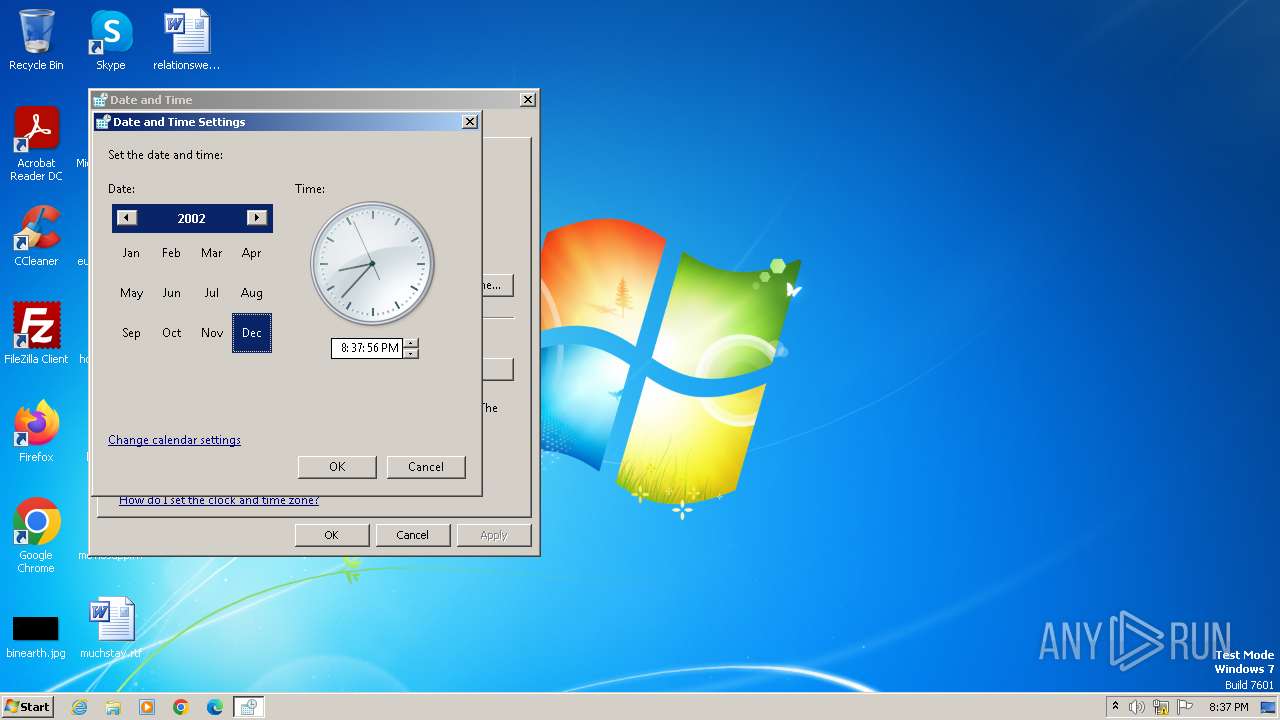
Task: Select Jun in the month grid
Action: [171, 293]
